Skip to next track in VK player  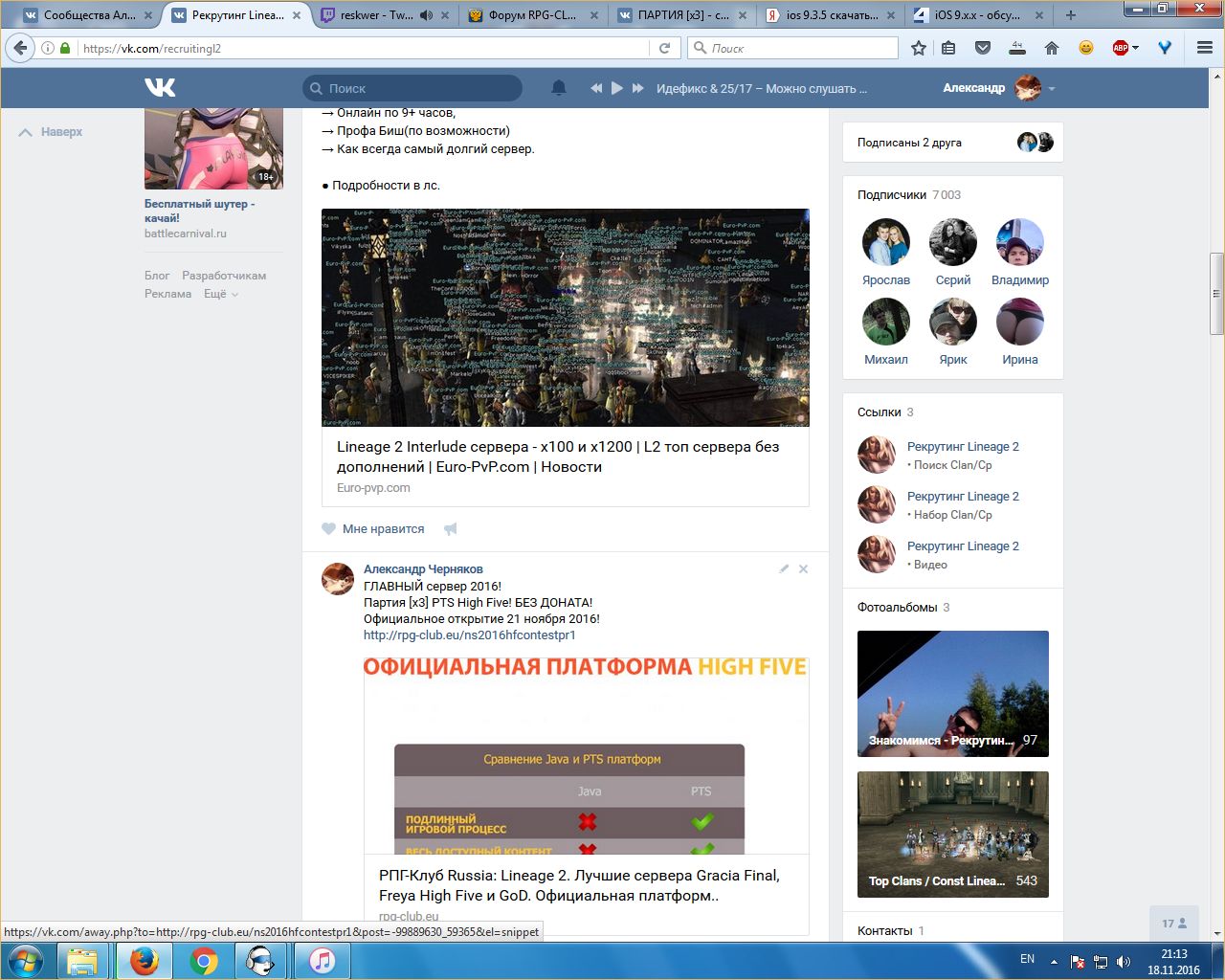tap(638, 88)
